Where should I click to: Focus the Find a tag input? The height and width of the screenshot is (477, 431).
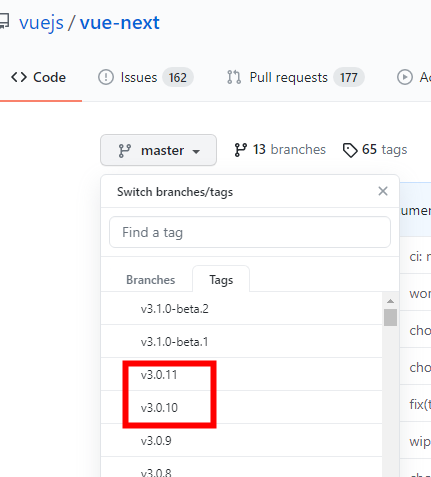pyautogui.click(x=250, y=232)
